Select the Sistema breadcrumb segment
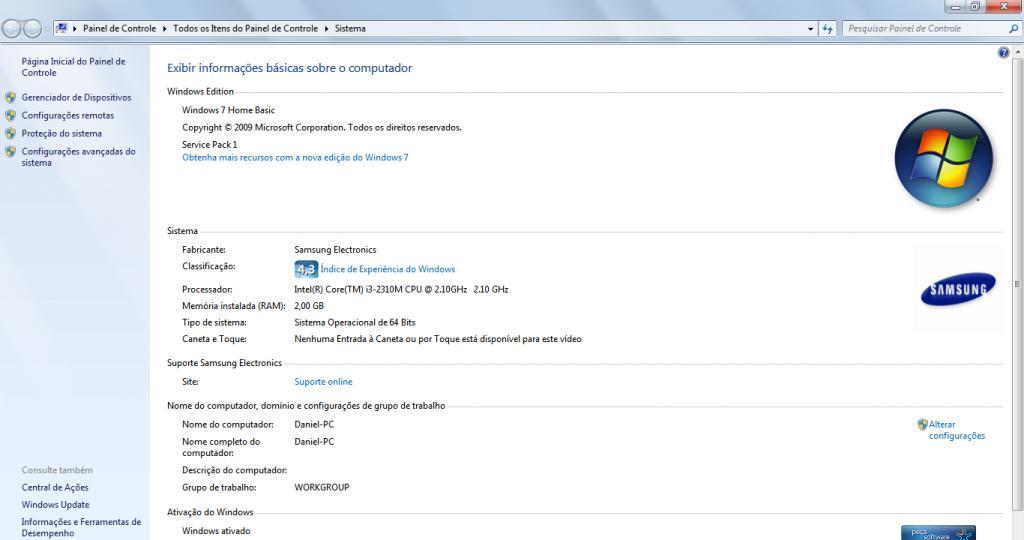 [350, 29]
